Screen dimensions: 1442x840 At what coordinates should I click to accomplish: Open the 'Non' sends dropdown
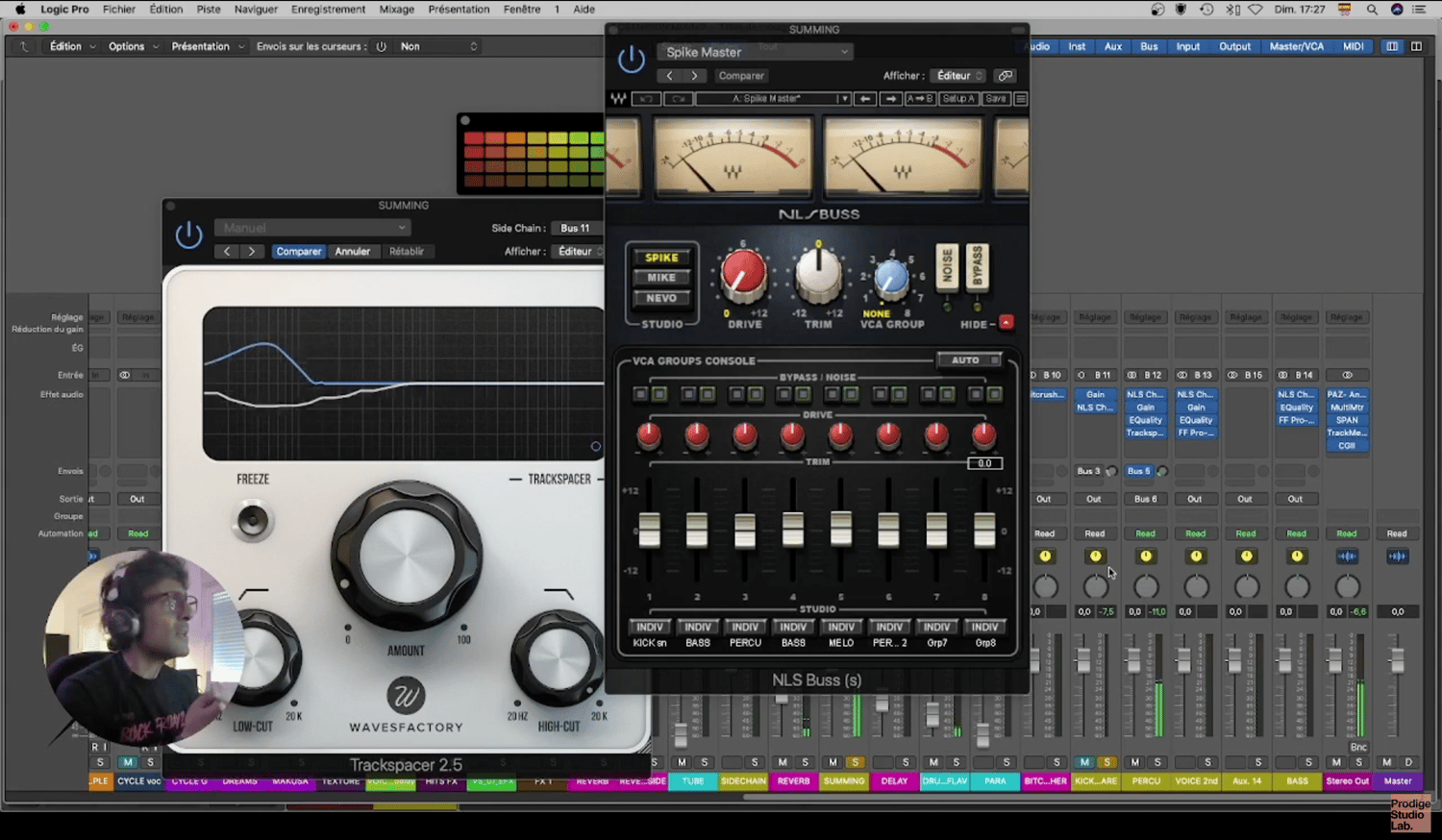[x=437, y=46]
